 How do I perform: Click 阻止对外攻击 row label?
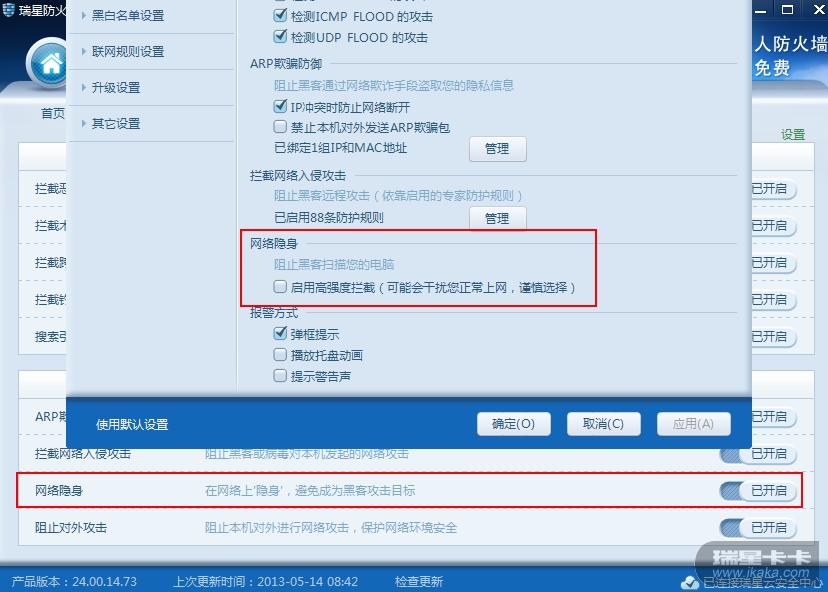coord(71,528)
